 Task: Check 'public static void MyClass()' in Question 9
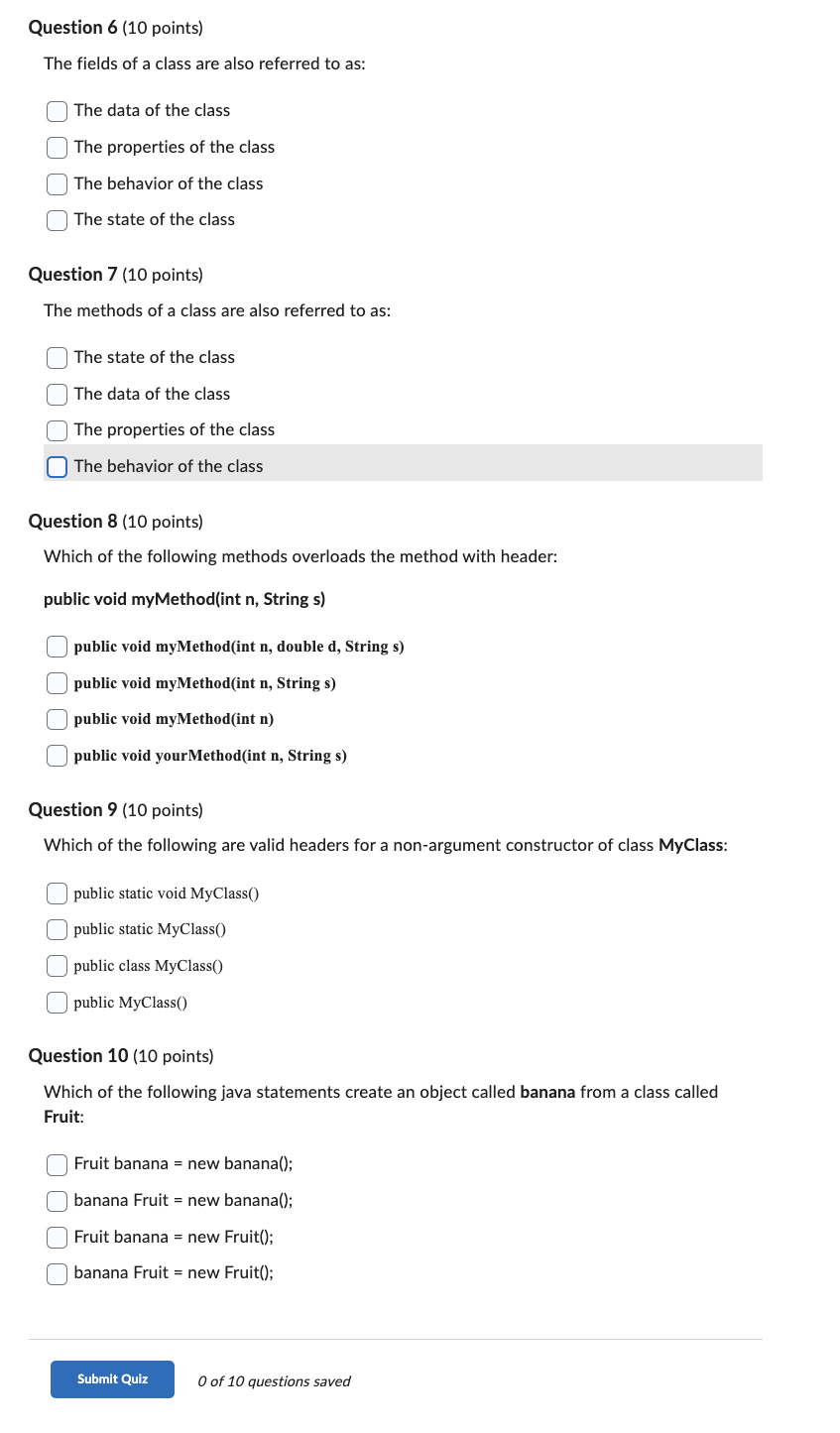tap(57, 894)
